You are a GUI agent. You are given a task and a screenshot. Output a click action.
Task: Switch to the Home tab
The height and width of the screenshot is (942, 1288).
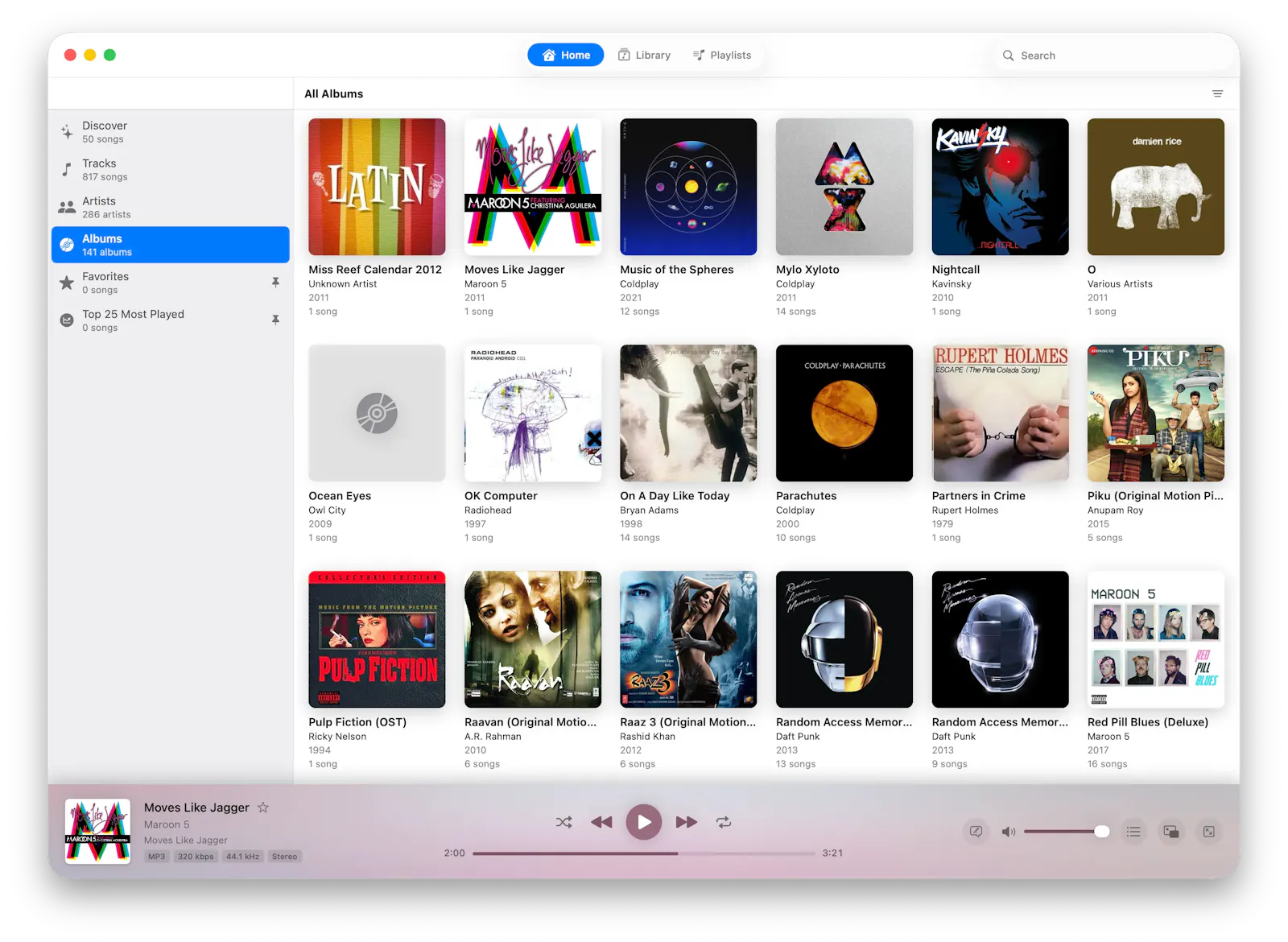tap(566, 55)
